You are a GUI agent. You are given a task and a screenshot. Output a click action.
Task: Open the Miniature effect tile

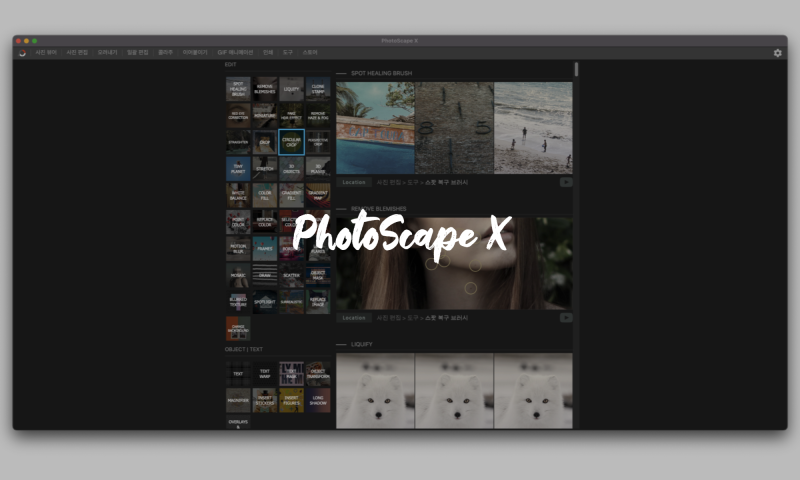[265, 115]
